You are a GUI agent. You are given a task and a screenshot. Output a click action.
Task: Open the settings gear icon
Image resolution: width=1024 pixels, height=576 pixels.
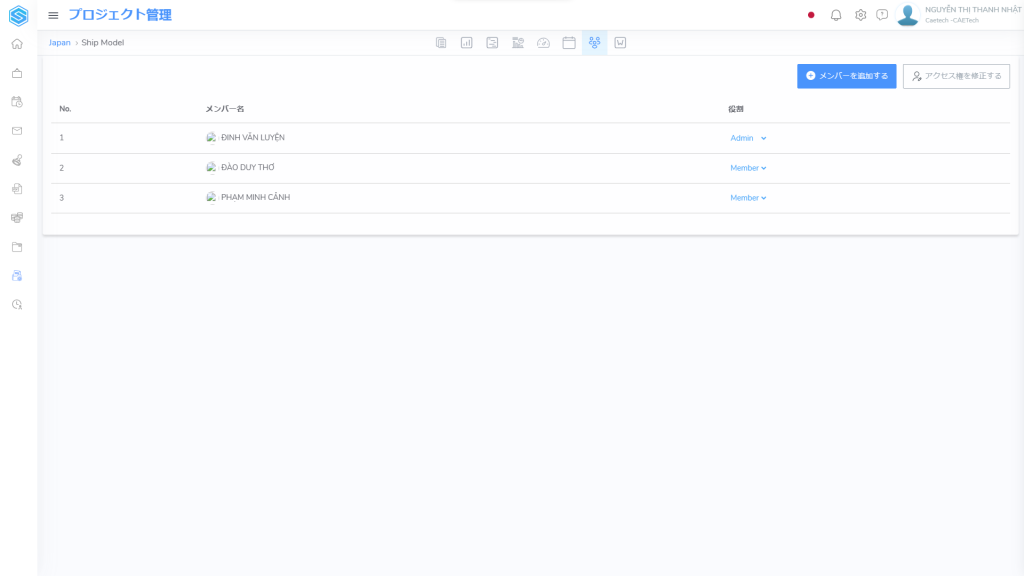click(860, 15)
